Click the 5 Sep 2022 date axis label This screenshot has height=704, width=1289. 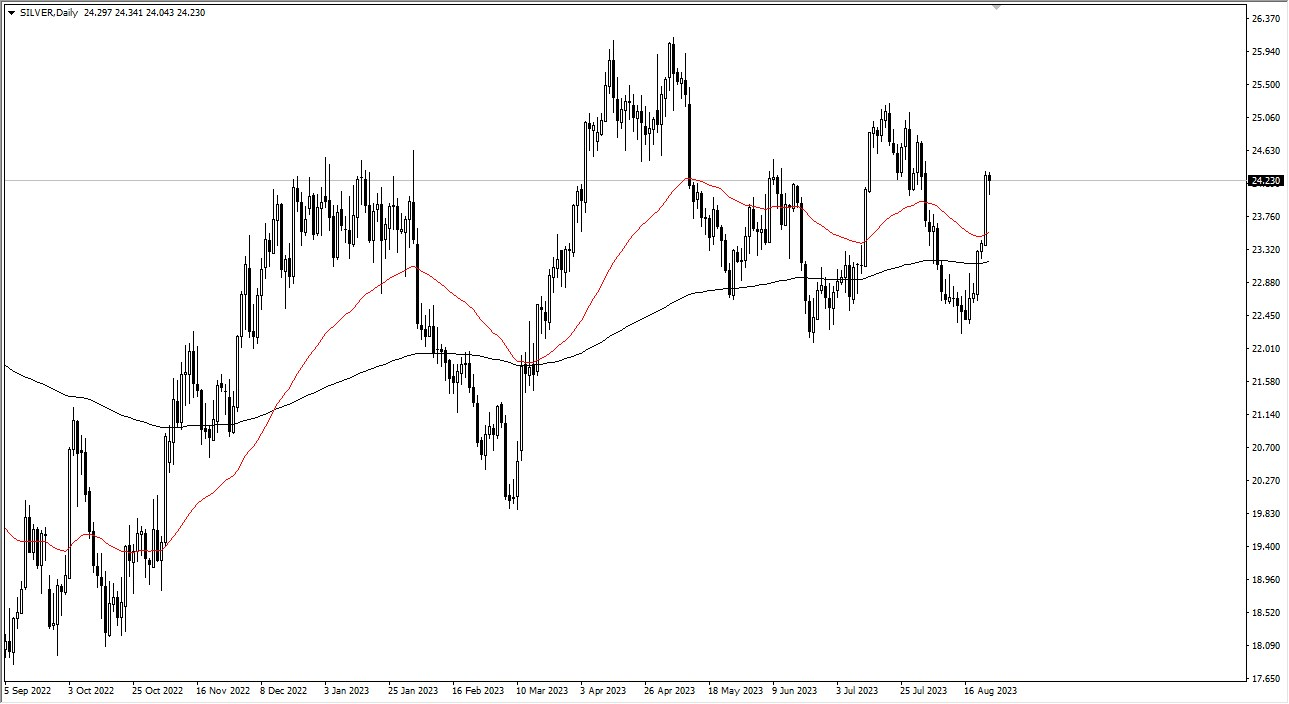[x=28, y=690]
